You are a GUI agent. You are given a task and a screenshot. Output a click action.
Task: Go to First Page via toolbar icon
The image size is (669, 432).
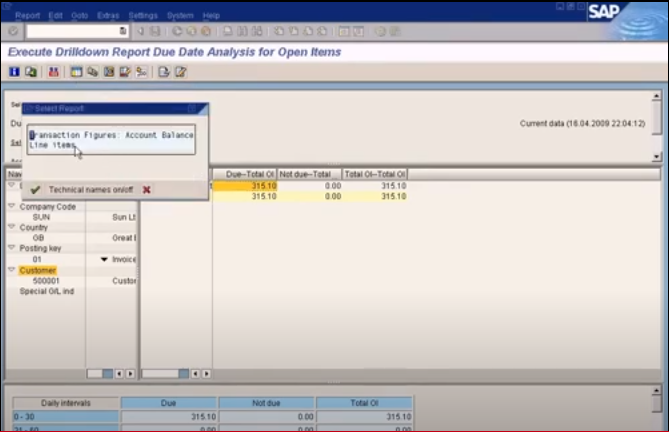point(279,31)
